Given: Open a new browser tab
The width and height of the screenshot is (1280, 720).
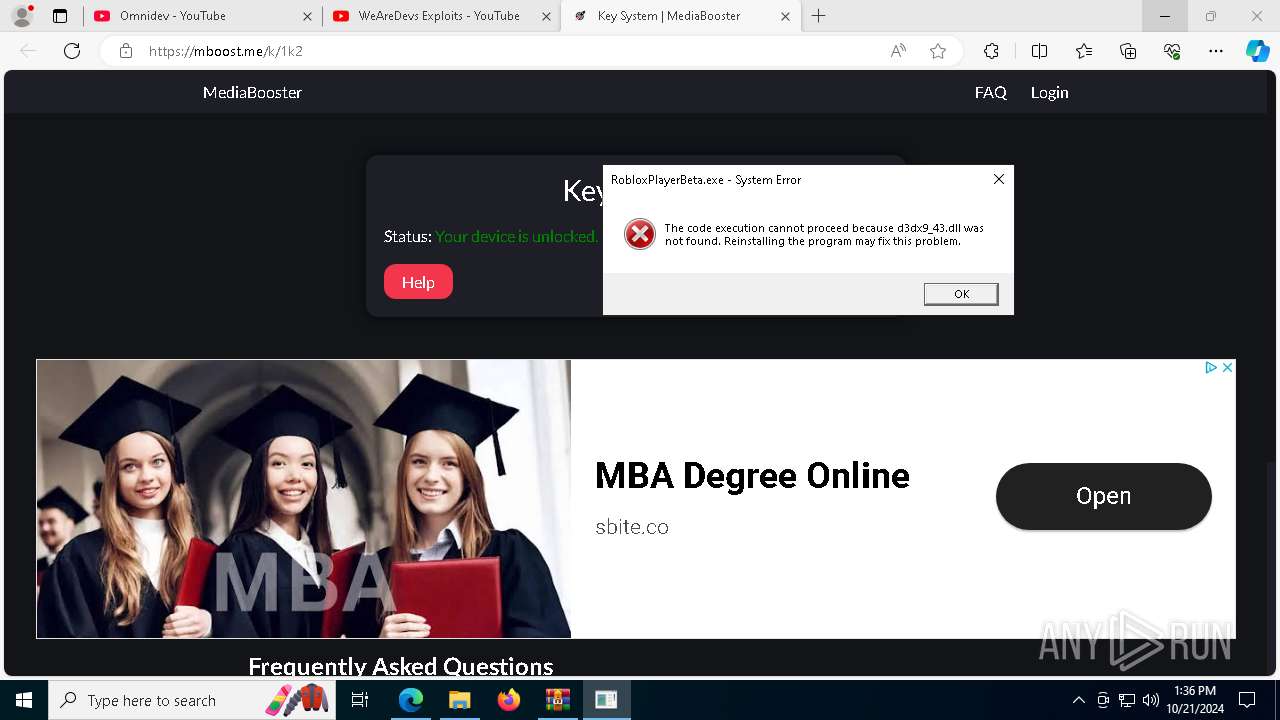Looking at the screenshot, I should (x=819, y=16).
